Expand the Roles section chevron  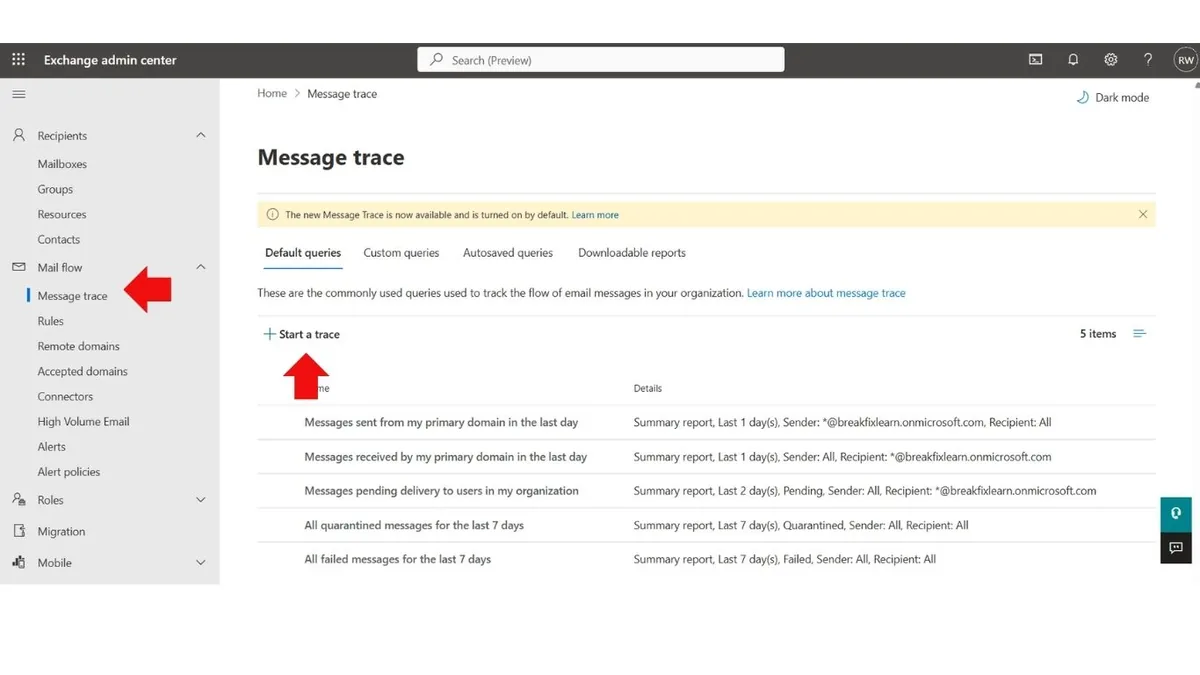click(x=200, y=500)
